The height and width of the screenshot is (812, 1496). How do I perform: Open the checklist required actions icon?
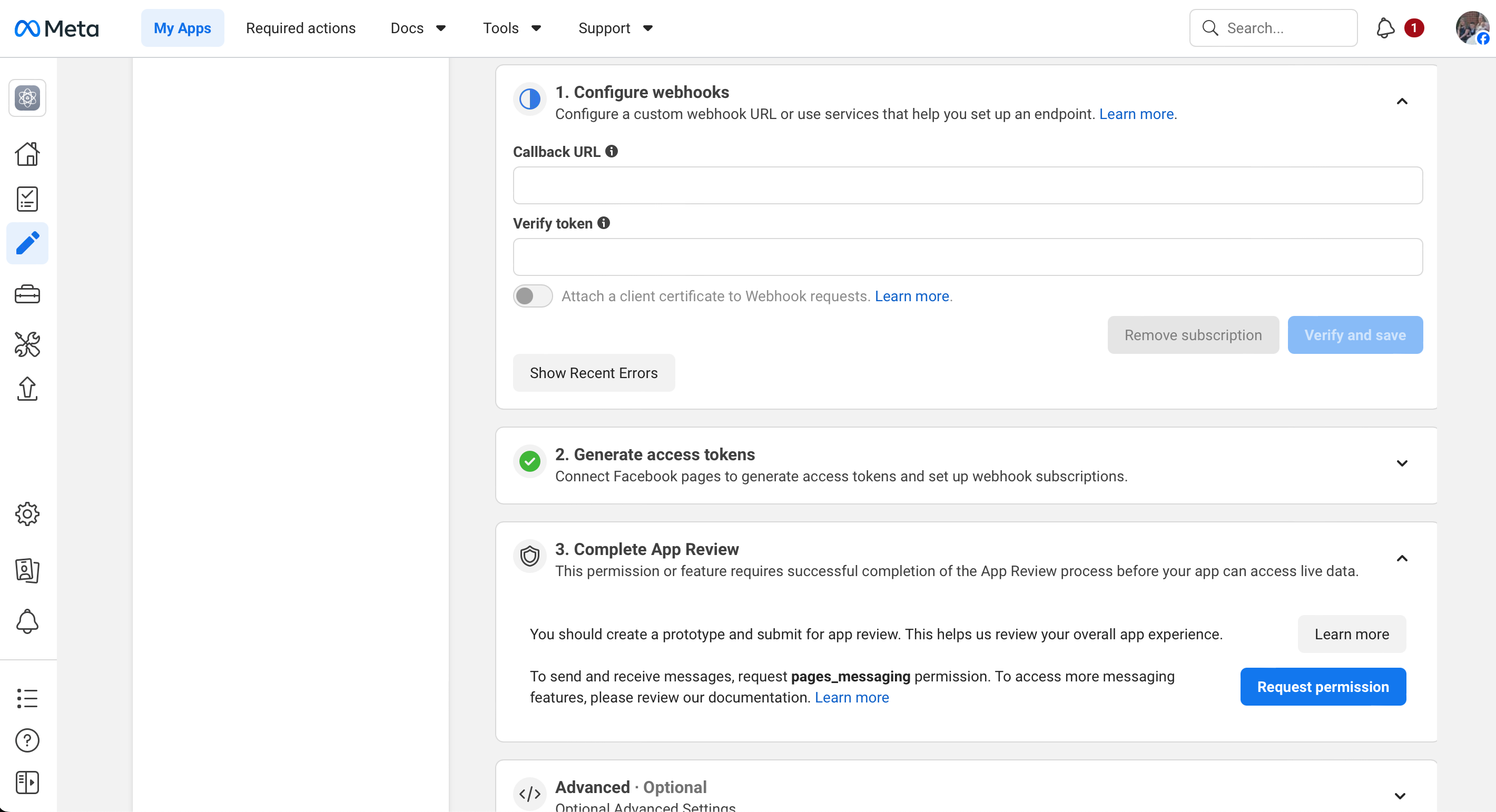click(x=27, y=199)
